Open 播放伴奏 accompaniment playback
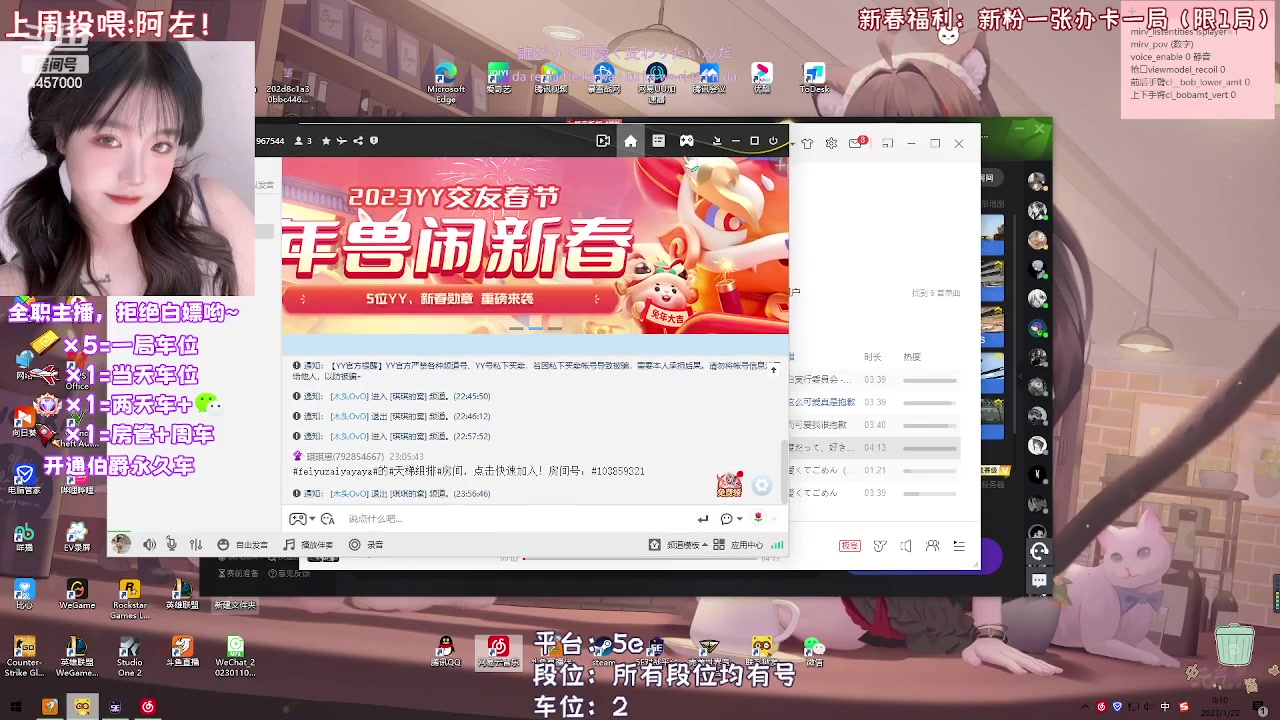The width and height of the screenshot is (1280, 720). (308, 545)
